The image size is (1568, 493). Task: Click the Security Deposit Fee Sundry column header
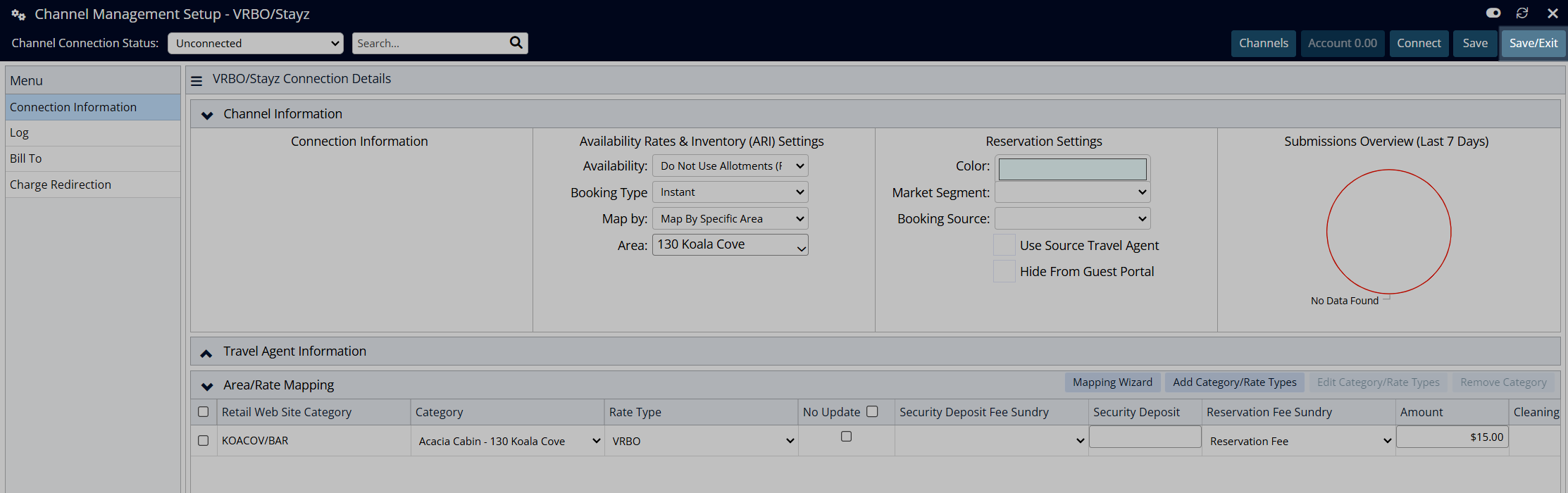tap(992, 412)
